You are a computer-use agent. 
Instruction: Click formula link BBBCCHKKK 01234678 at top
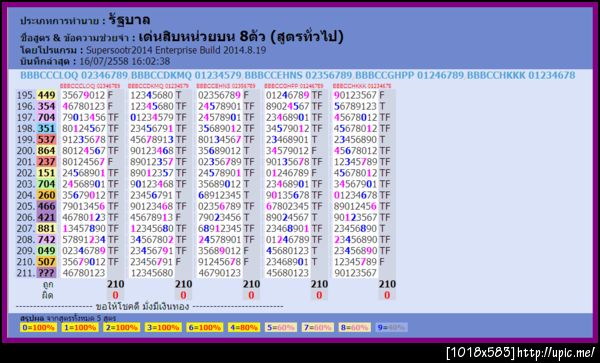[x=521, y=75]
